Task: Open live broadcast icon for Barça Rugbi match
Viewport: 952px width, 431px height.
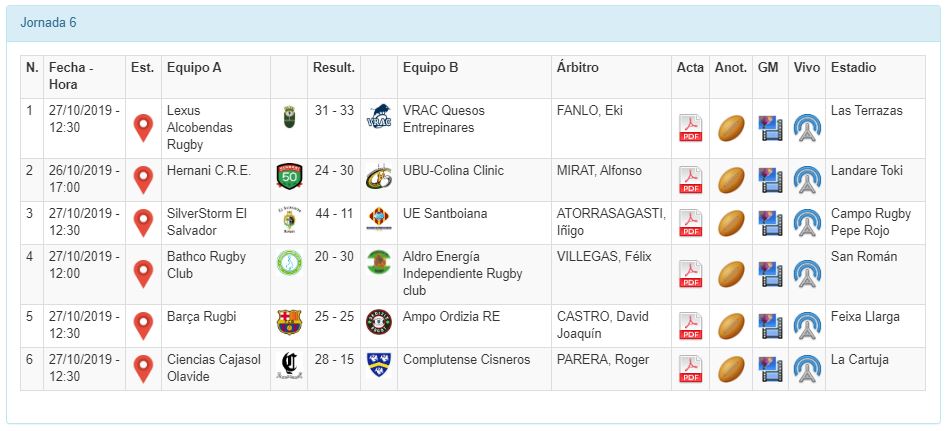Action: pos(806,326)
